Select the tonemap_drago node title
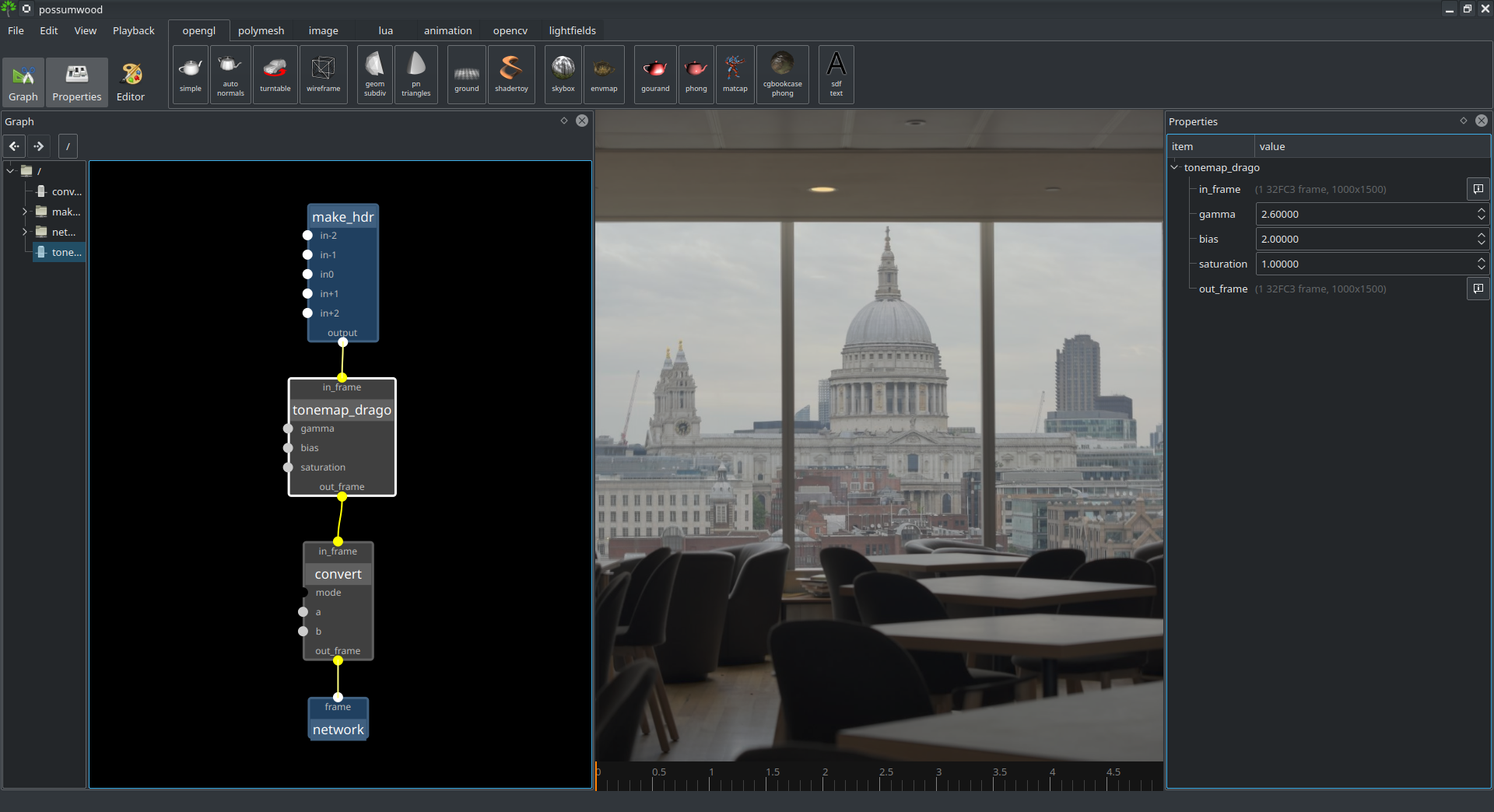Viewport: 1494px width, 812px height. point(342,410)
